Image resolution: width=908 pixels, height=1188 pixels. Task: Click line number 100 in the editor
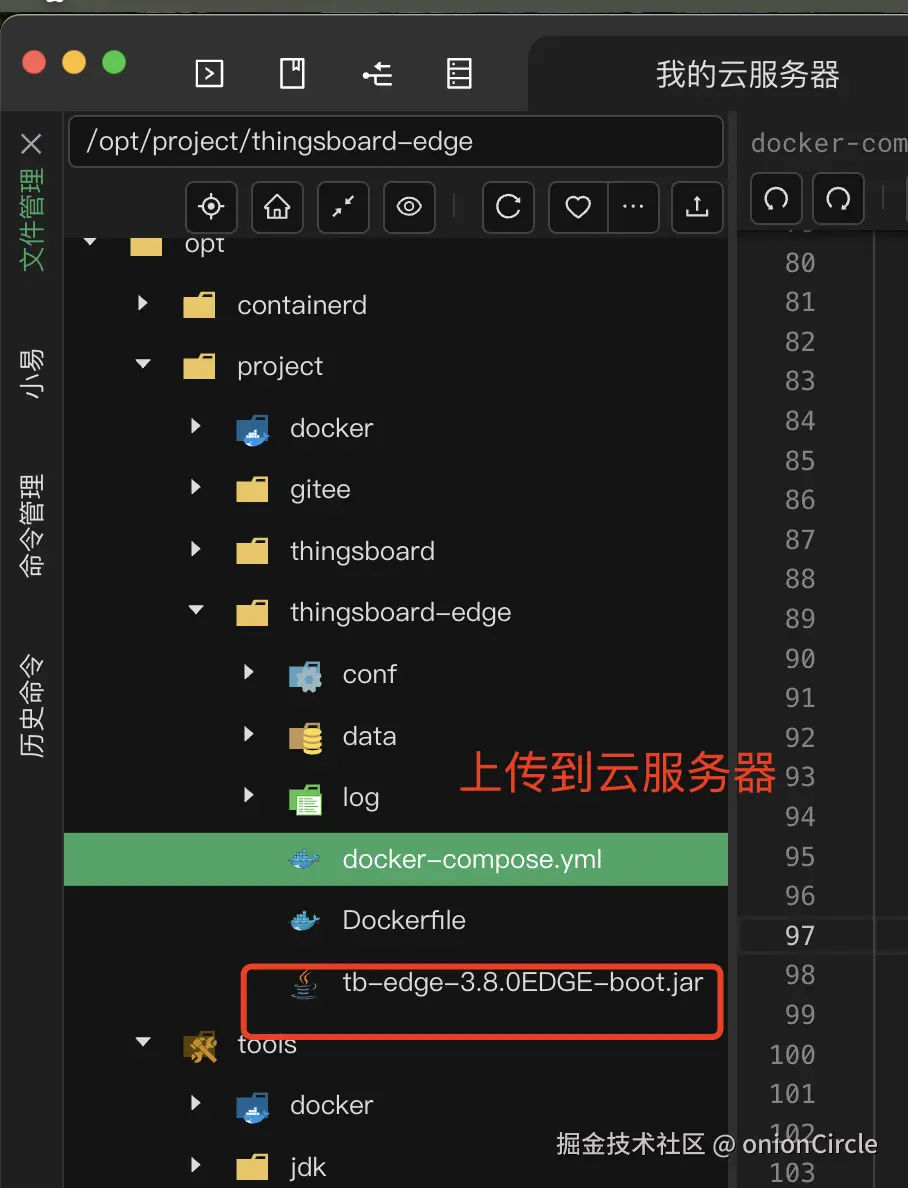792,1054
